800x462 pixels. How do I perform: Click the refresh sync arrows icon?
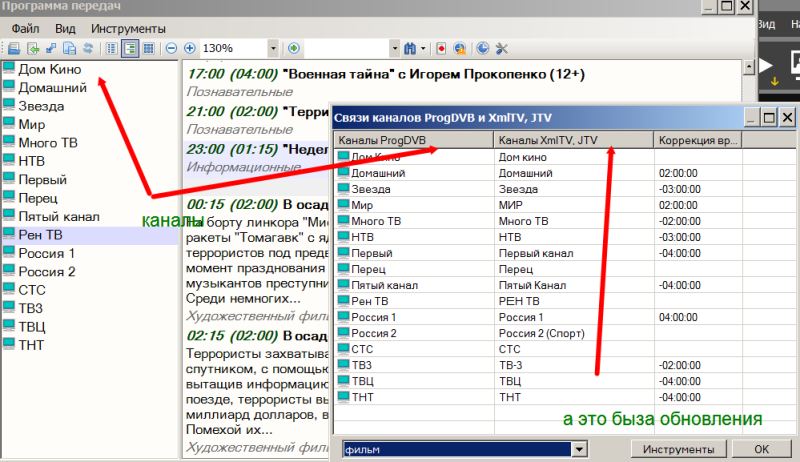(87, 48)
